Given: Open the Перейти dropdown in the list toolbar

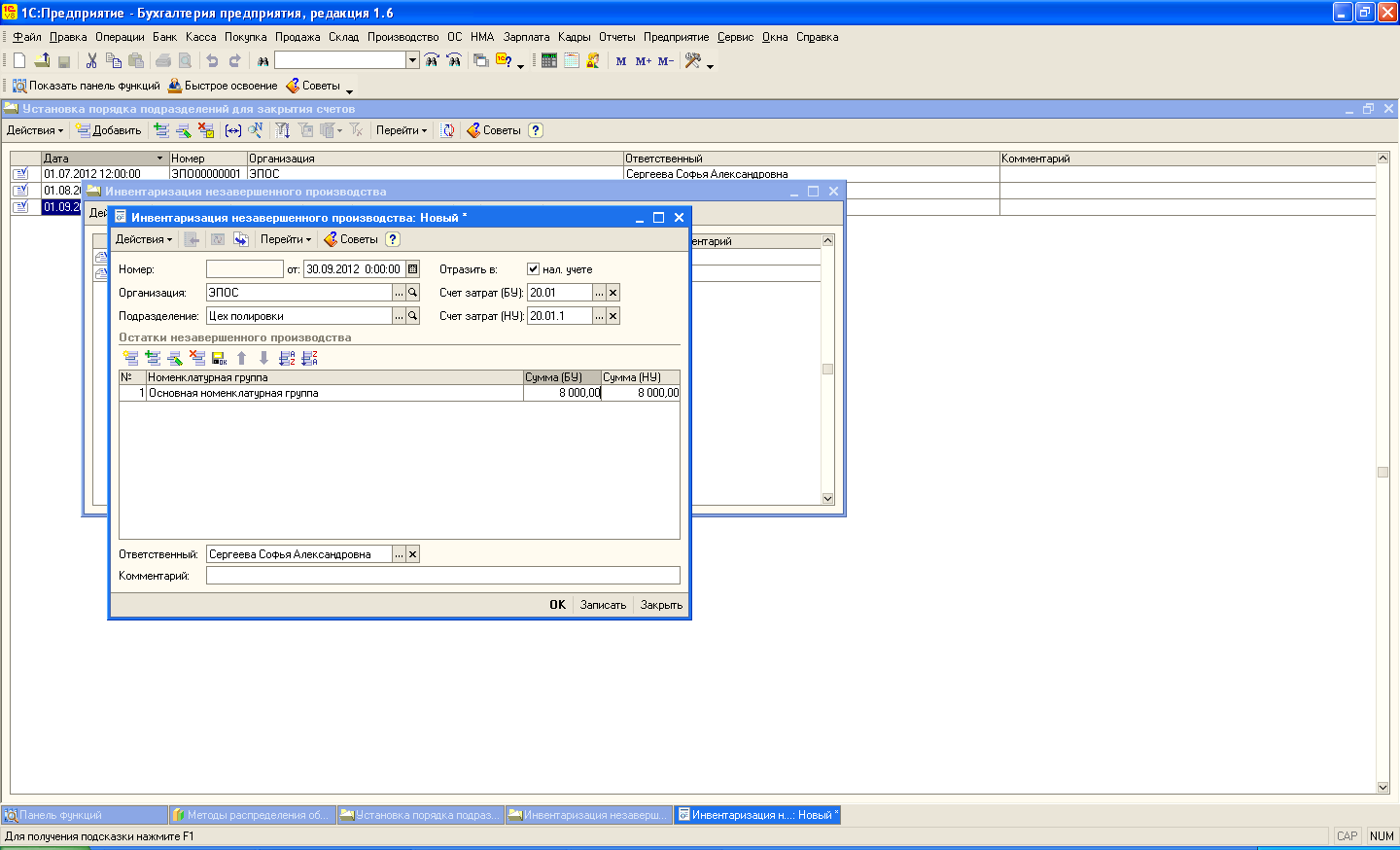Looking at the screenshot, I should click(402, 130).
